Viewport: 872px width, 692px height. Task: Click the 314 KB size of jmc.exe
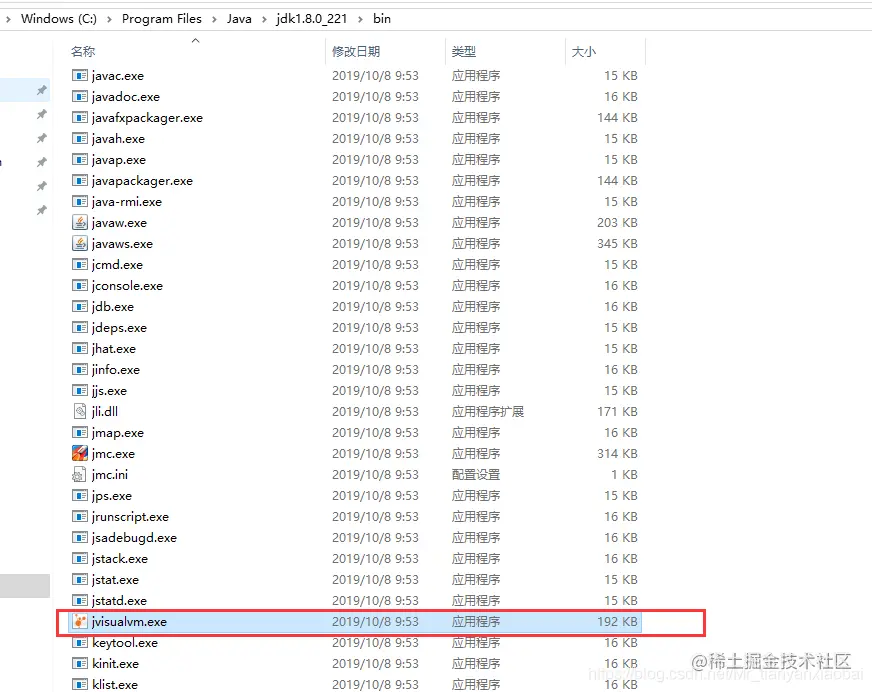(617, 453)
